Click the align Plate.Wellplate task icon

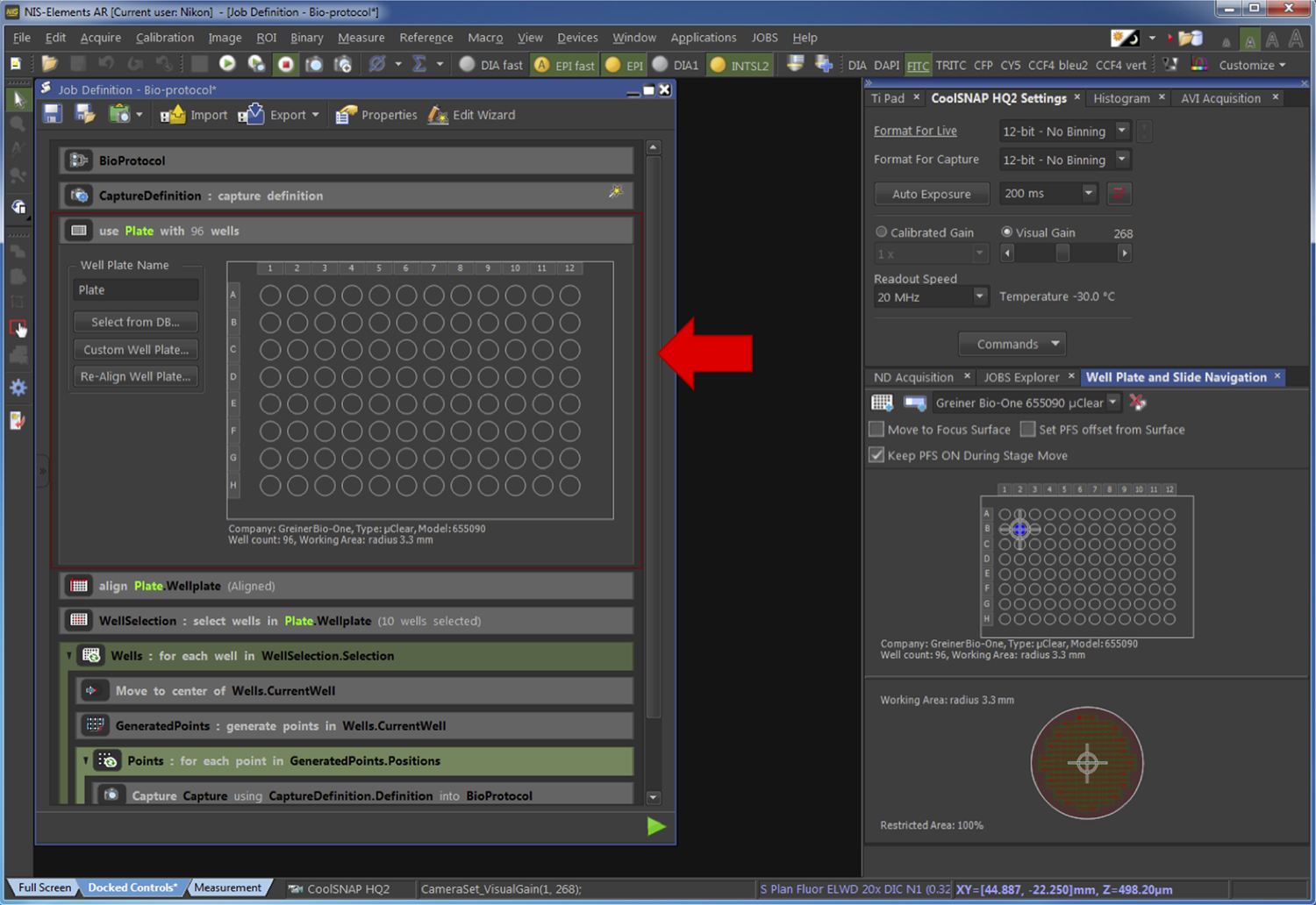(79, 586)
